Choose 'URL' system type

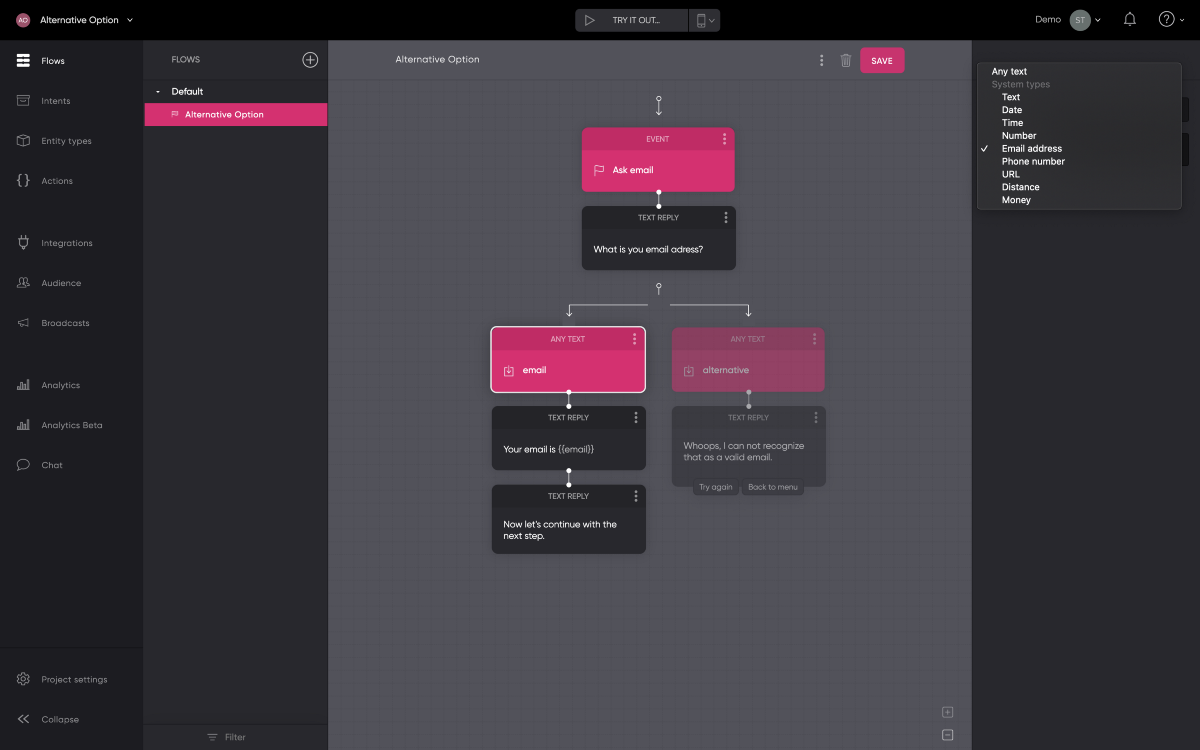point(1079,174)
